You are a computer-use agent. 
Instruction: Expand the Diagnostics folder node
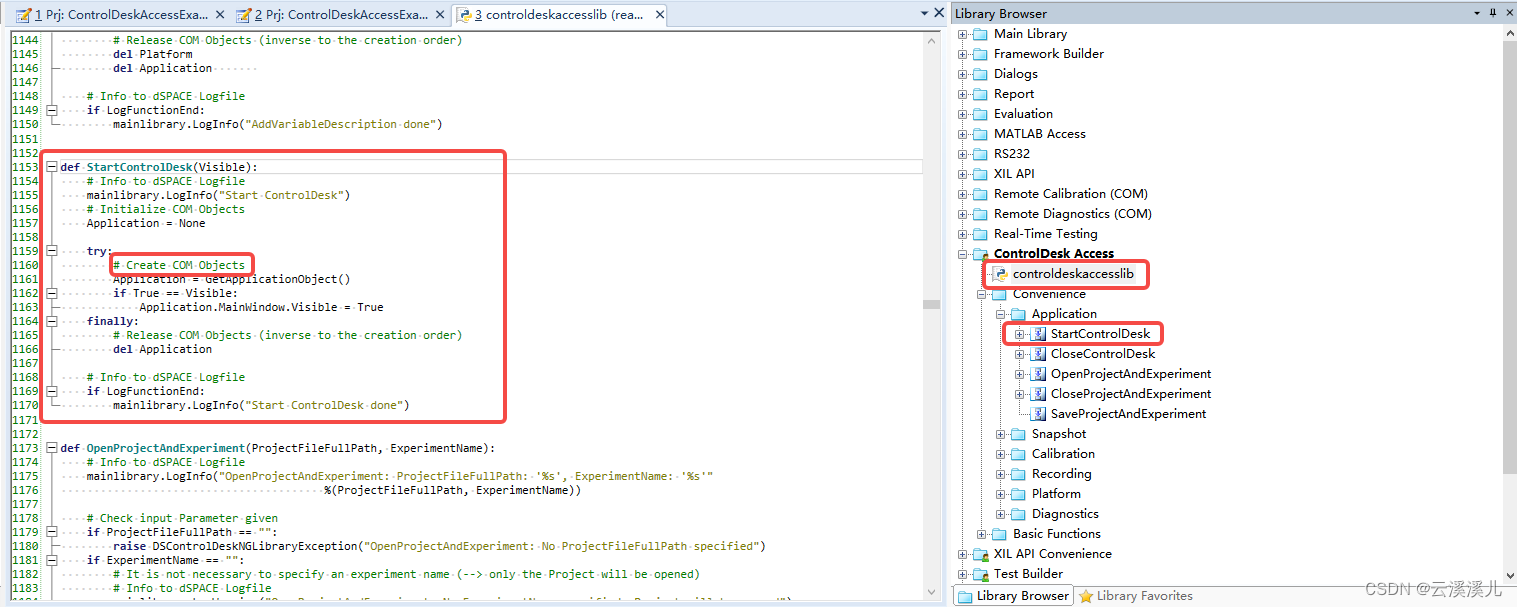pos(1001,514)
